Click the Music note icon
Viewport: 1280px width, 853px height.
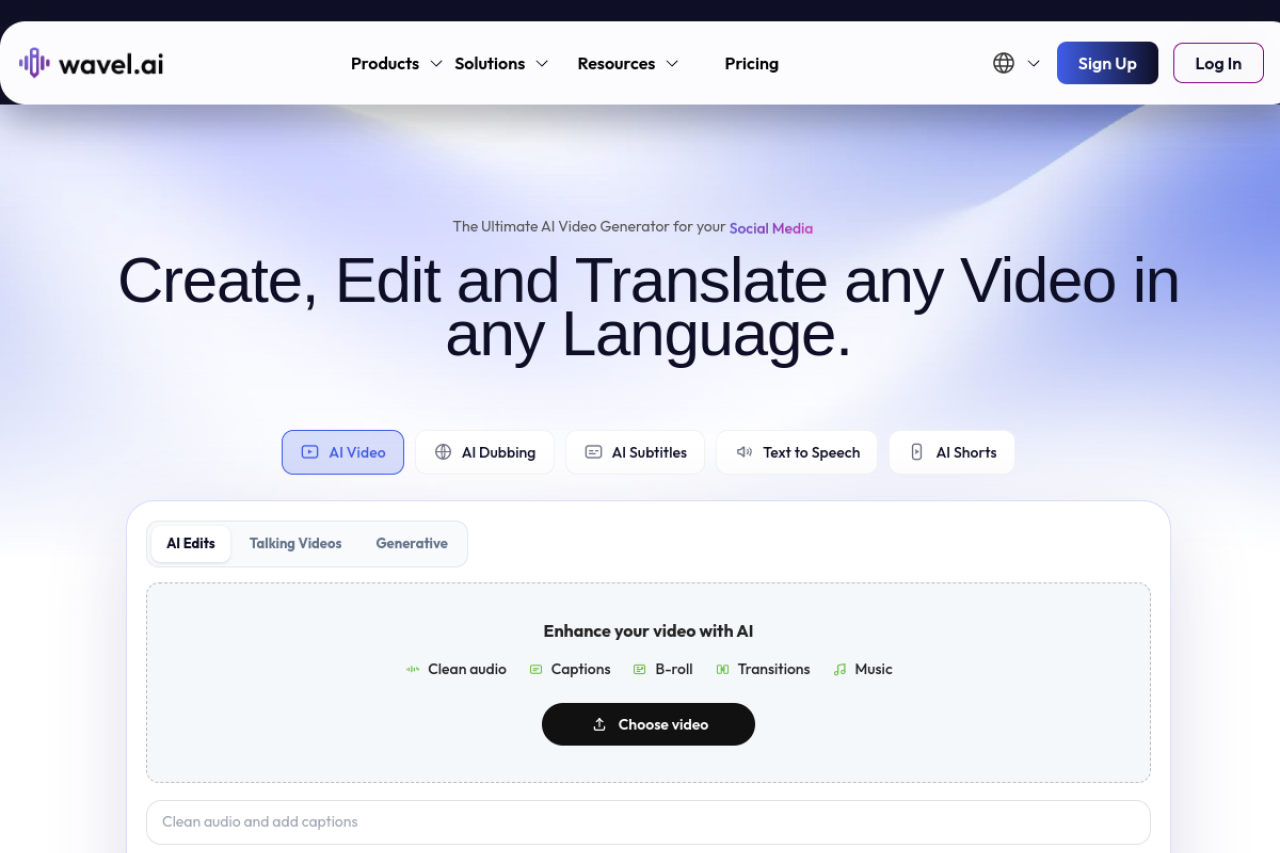click(x=840, y=669)
